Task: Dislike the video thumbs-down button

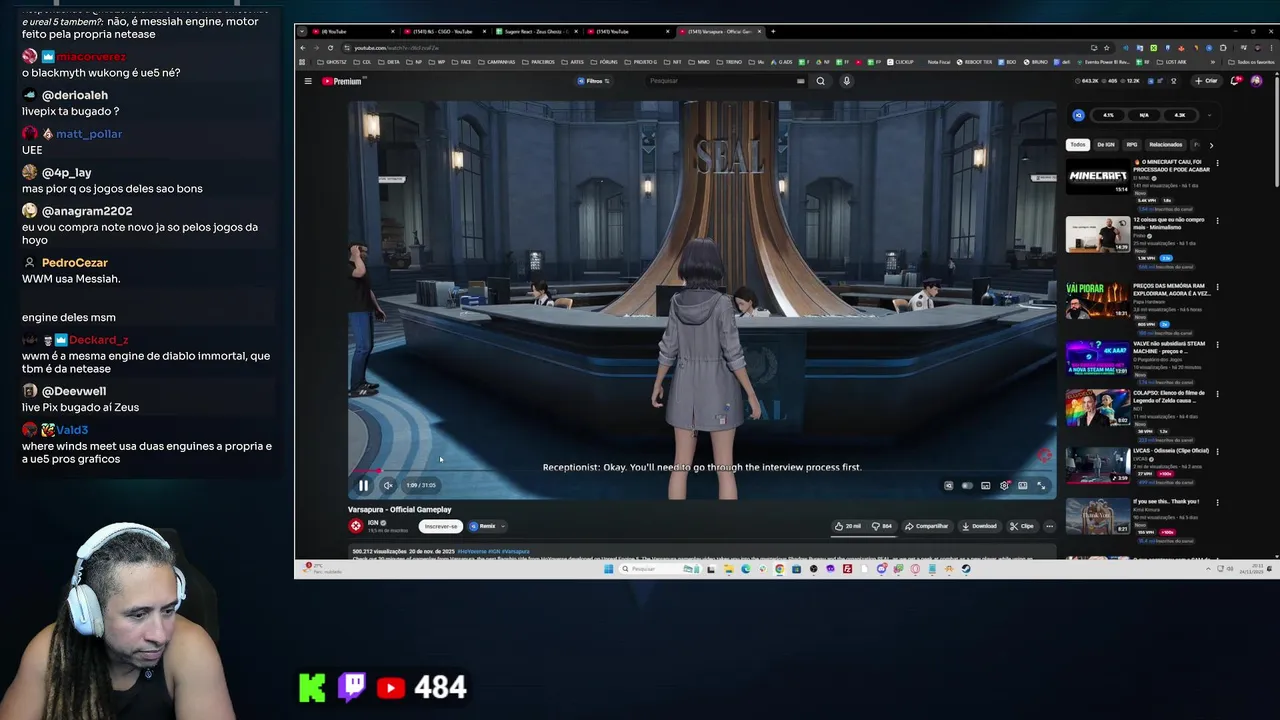Action: point(881,526)
